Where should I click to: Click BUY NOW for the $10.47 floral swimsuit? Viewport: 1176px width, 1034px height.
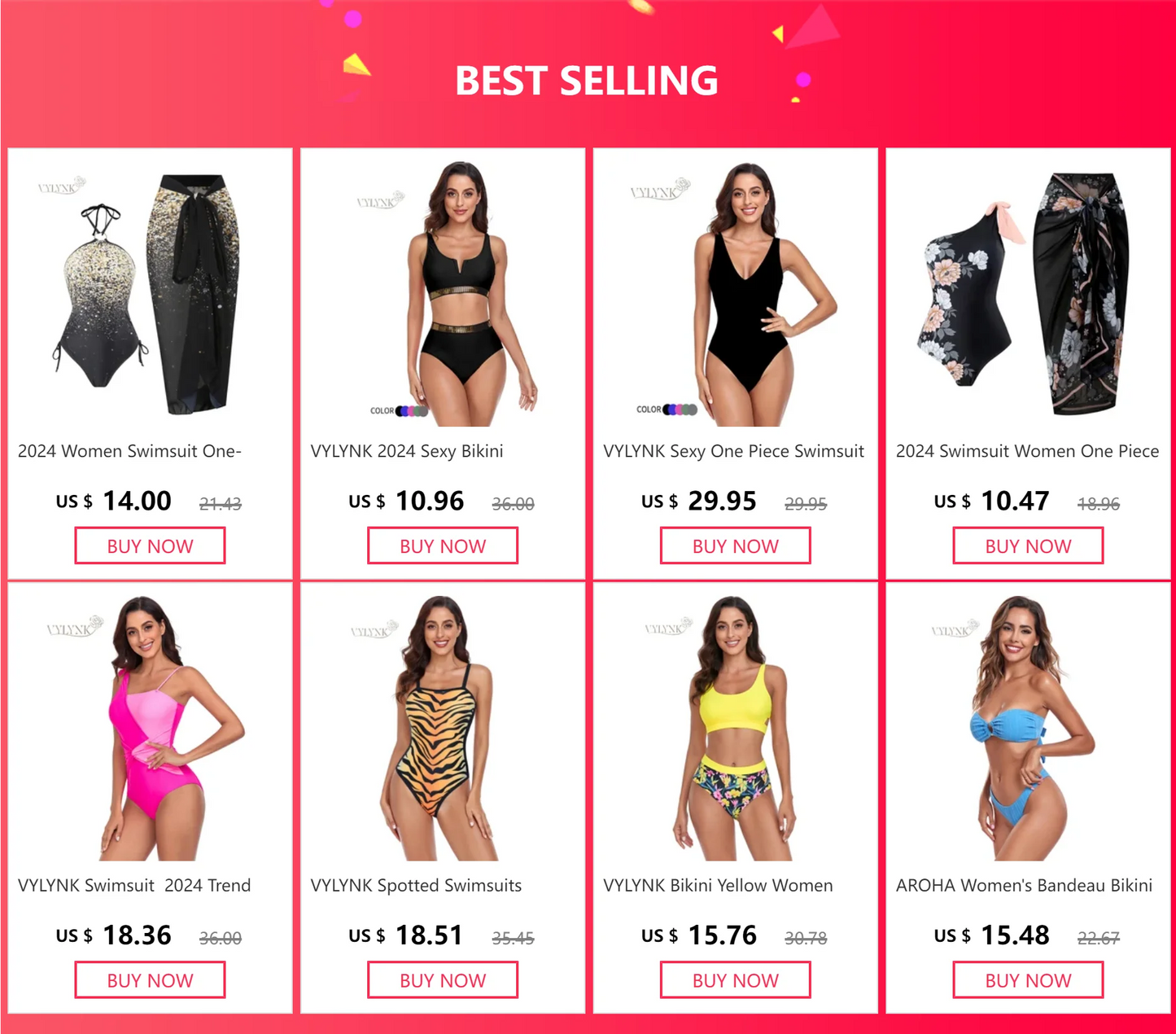pos(1028,545)
